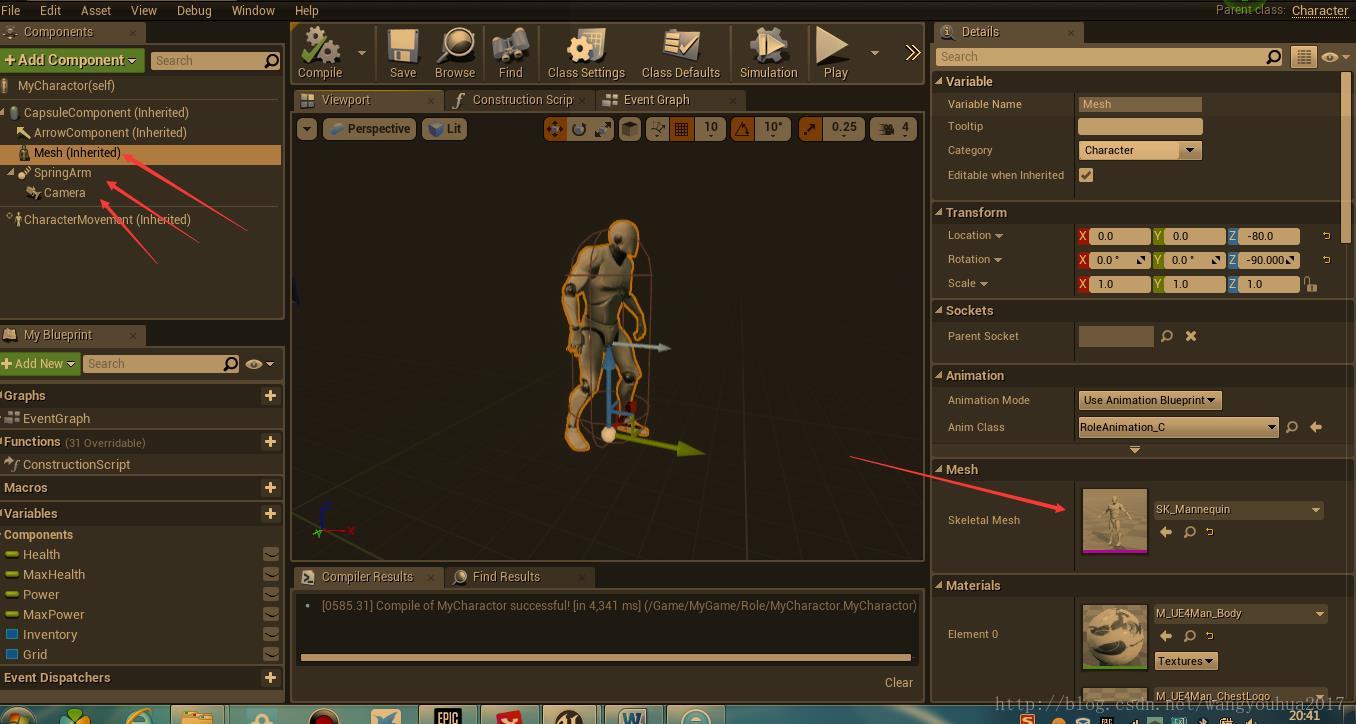Open M_UE4Man_Body material dropdown
This screenshot has width=1356, height=724.
click(1241, 614)
